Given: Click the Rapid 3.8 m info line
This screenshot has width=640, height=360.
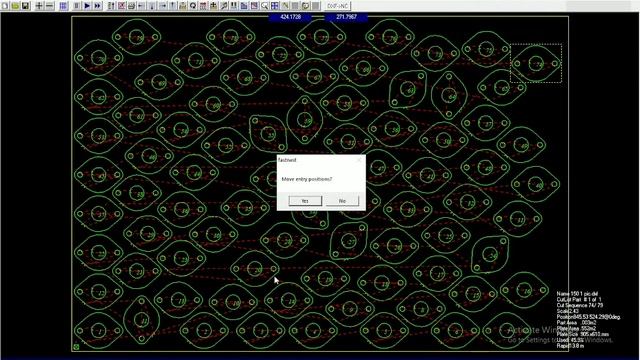Looking at the screenshot, I should [x=570, y=346].
